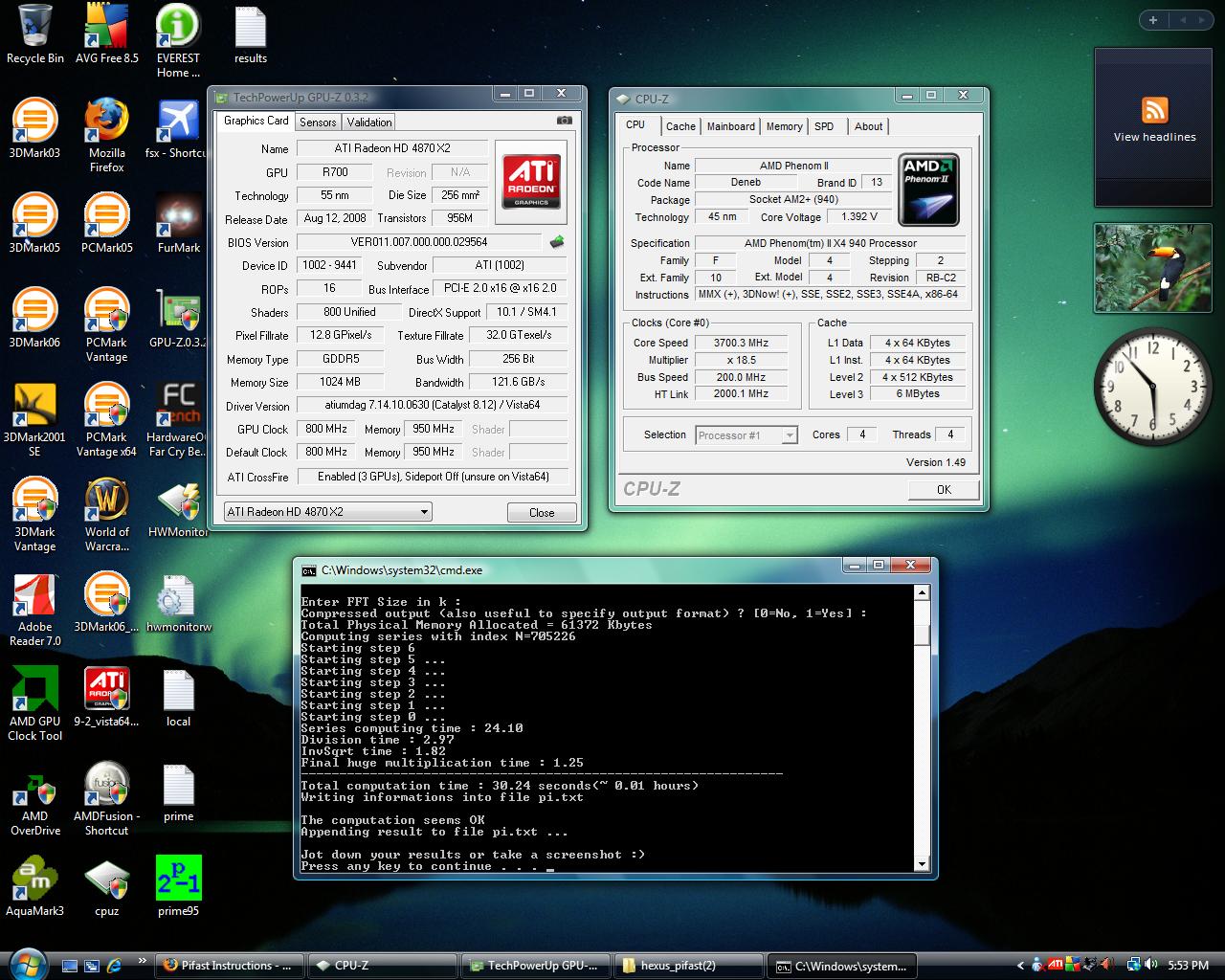Image resolution: width=1225 pixels, height=980 pixels.
Task: Switch to CPU-Z About tab
Action: pyautogui.click(x=869, y=126)
